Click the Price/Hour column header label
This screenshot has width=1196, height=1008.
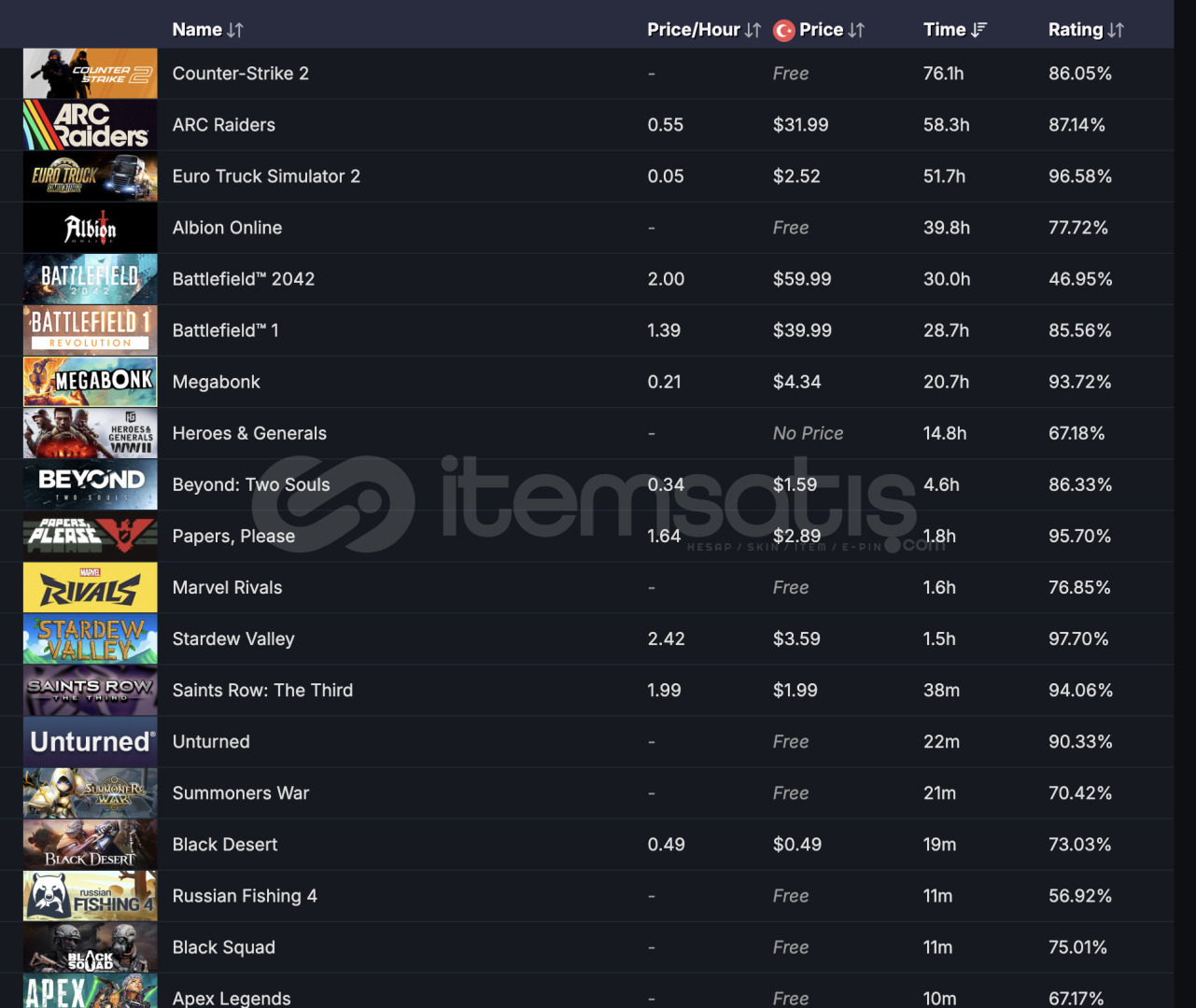694,30
